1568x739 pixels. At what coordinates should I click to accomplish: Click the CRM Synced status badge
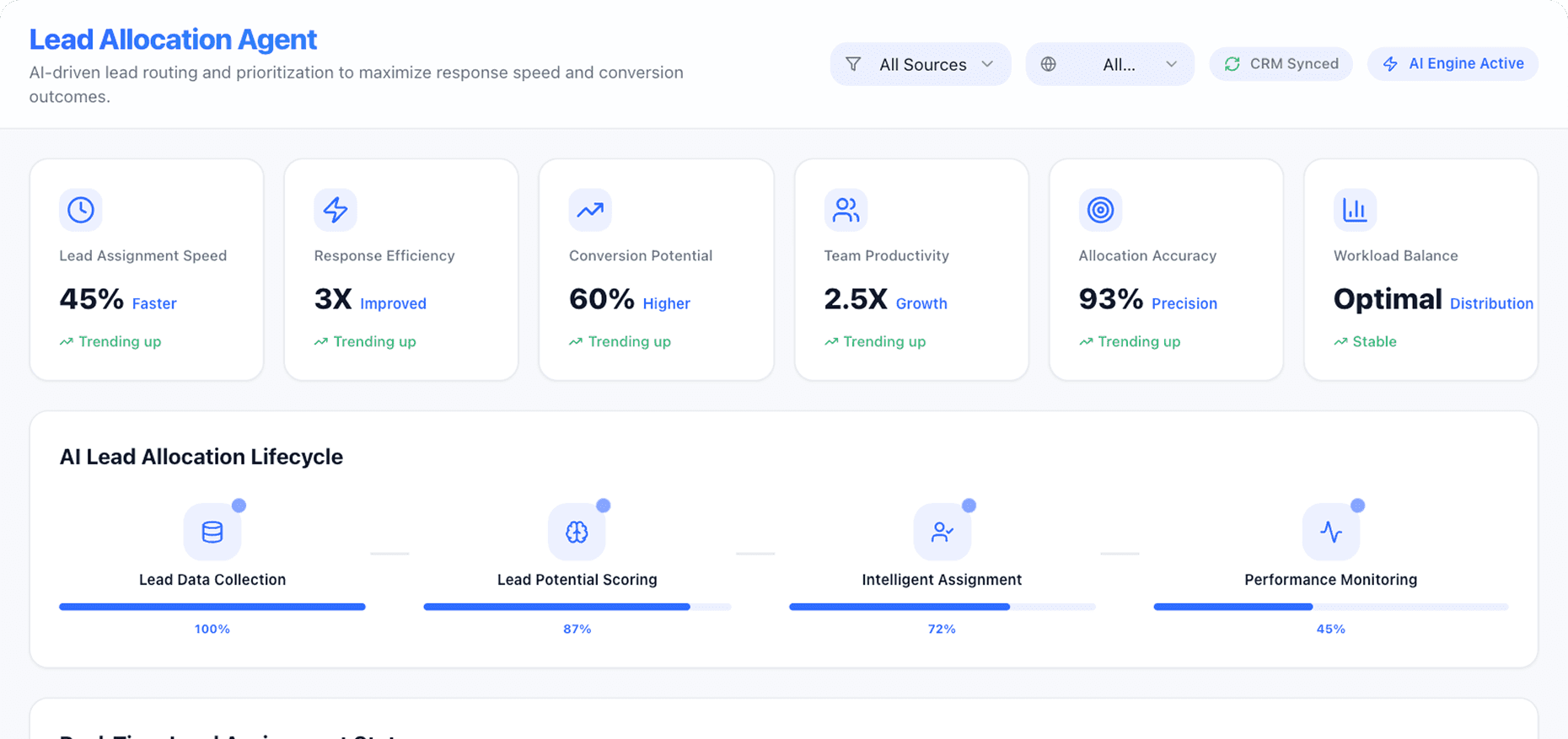1281,64
